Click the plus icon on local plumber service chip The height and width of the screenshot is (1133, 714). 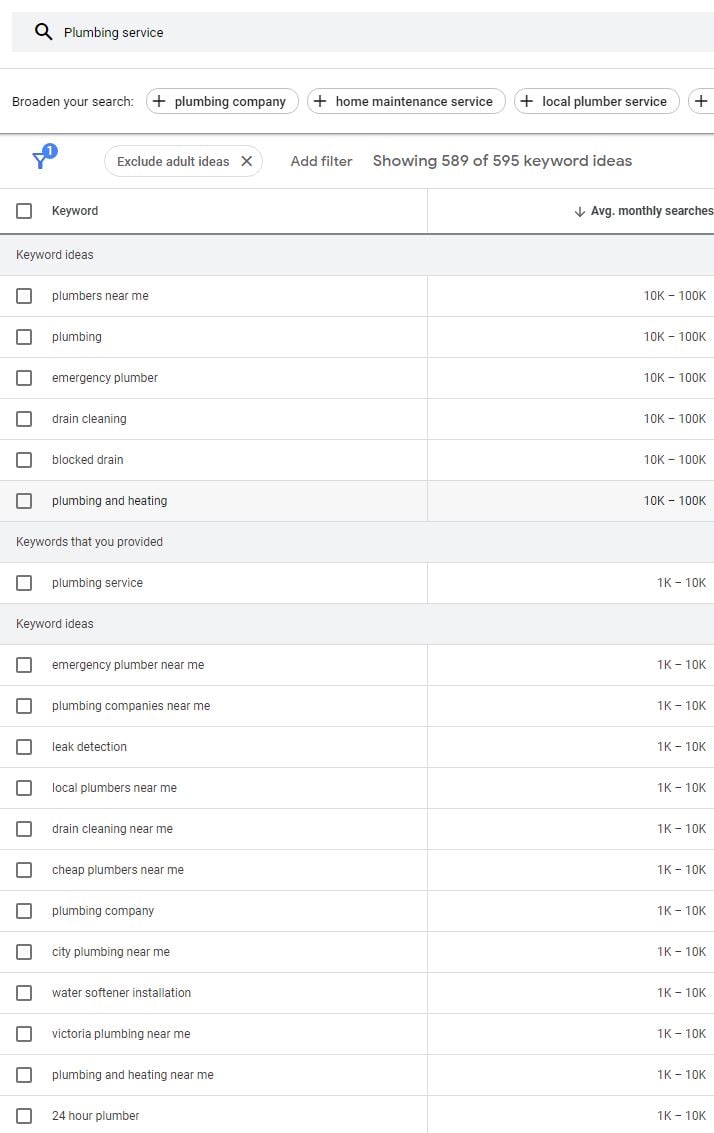(x=527, y=101)
